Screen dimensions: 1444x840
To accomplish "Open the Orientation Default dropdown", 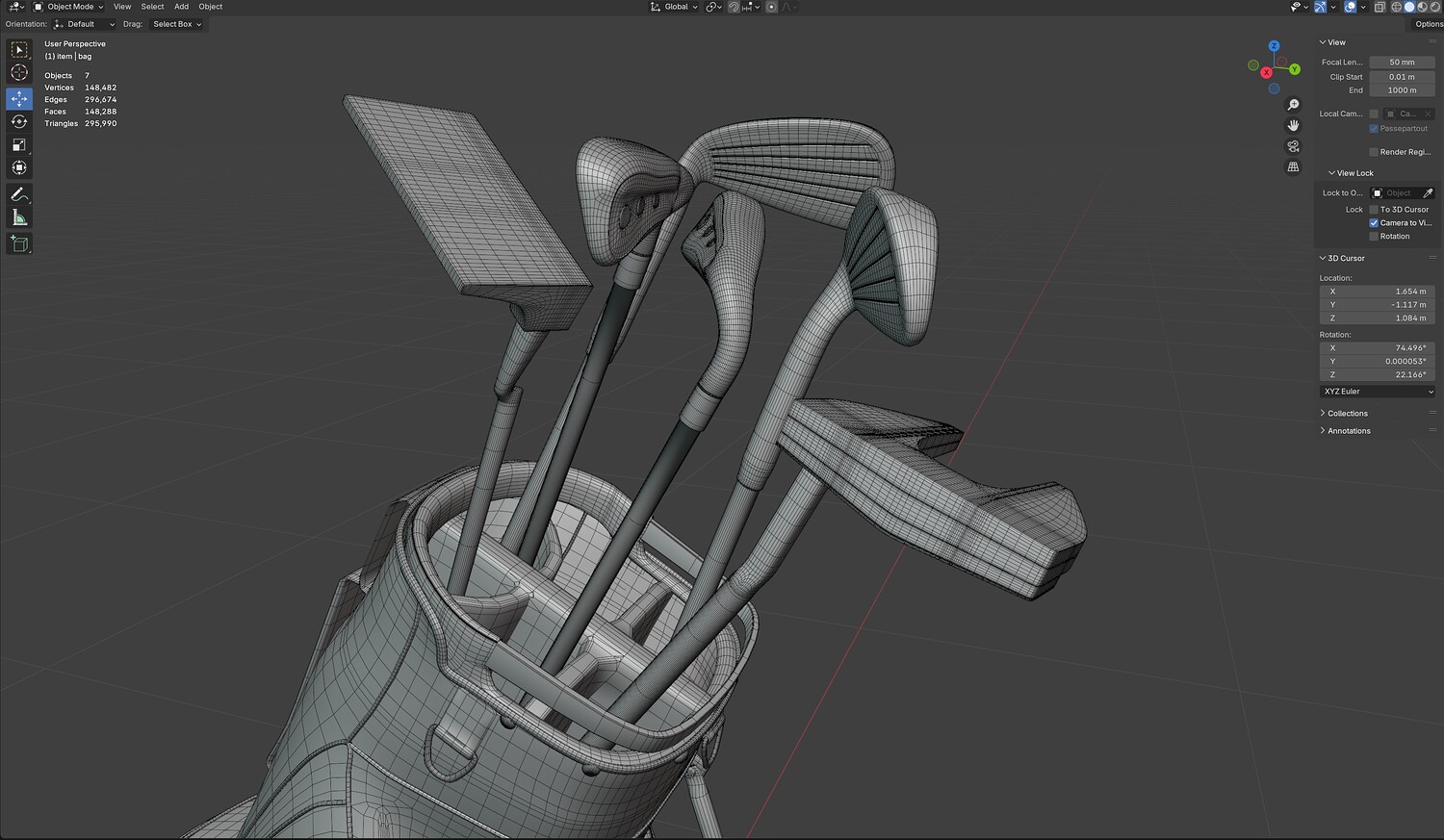I will coord(85,24).
